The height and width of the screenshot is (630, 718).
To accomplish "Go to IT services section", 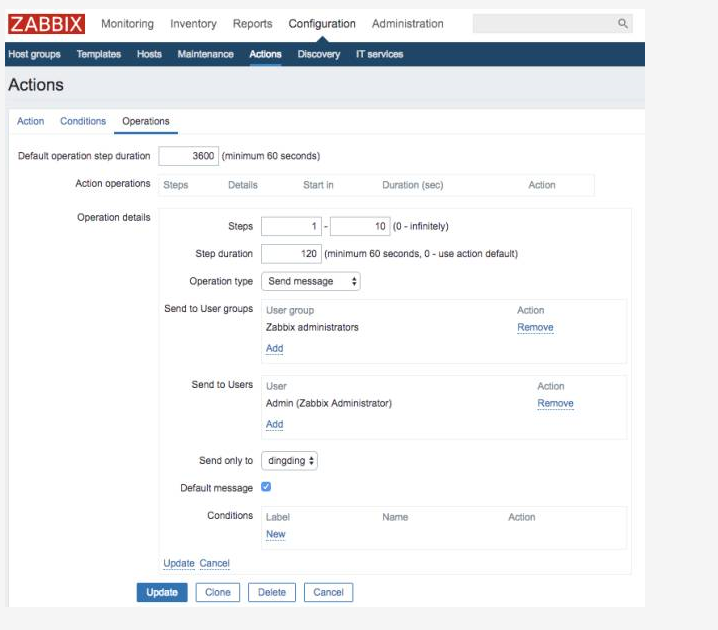I will click(380, 54).
